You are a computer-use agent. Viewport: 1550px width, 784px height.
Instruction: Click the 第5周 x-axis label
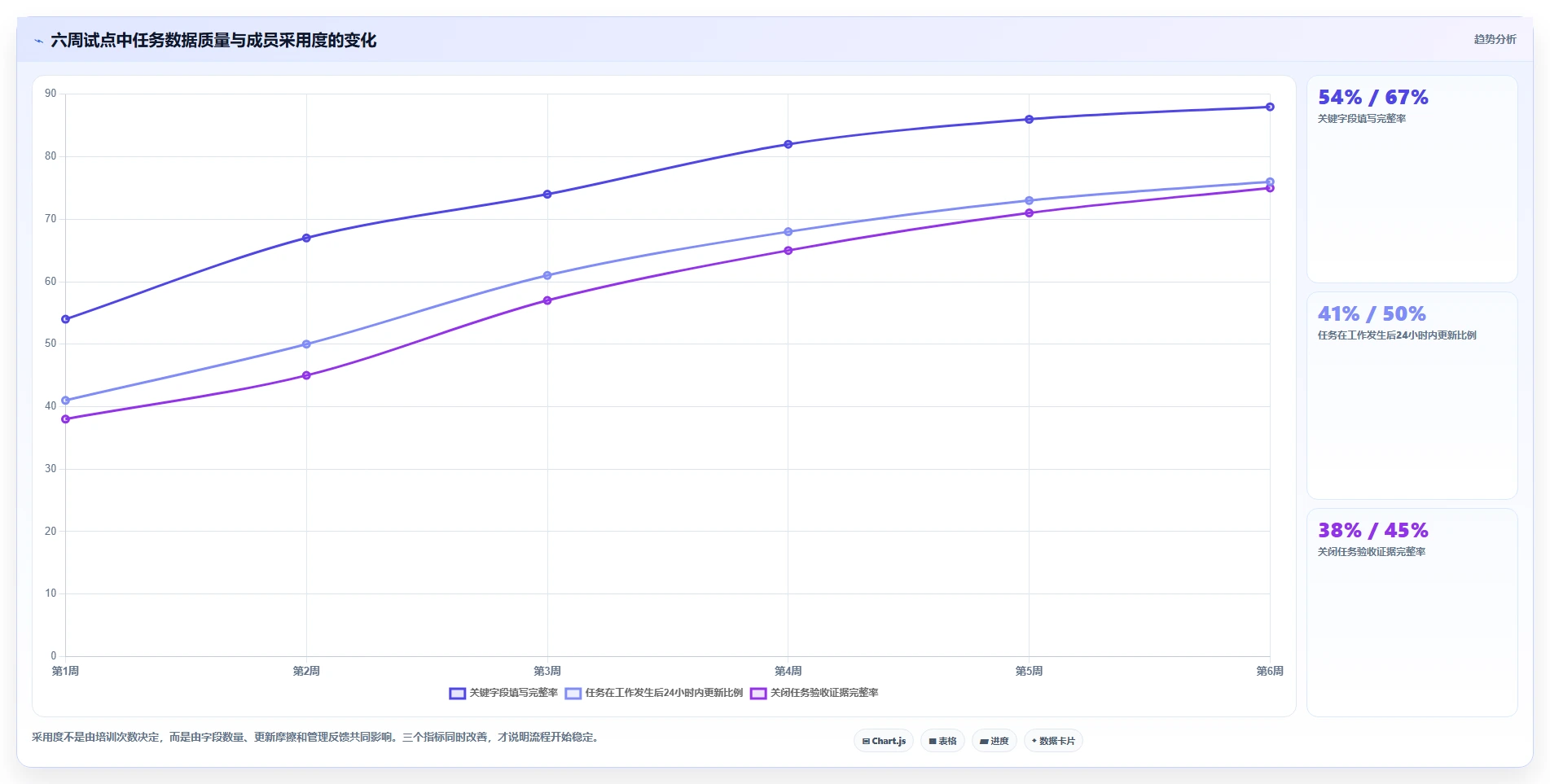pos(1029,671)
